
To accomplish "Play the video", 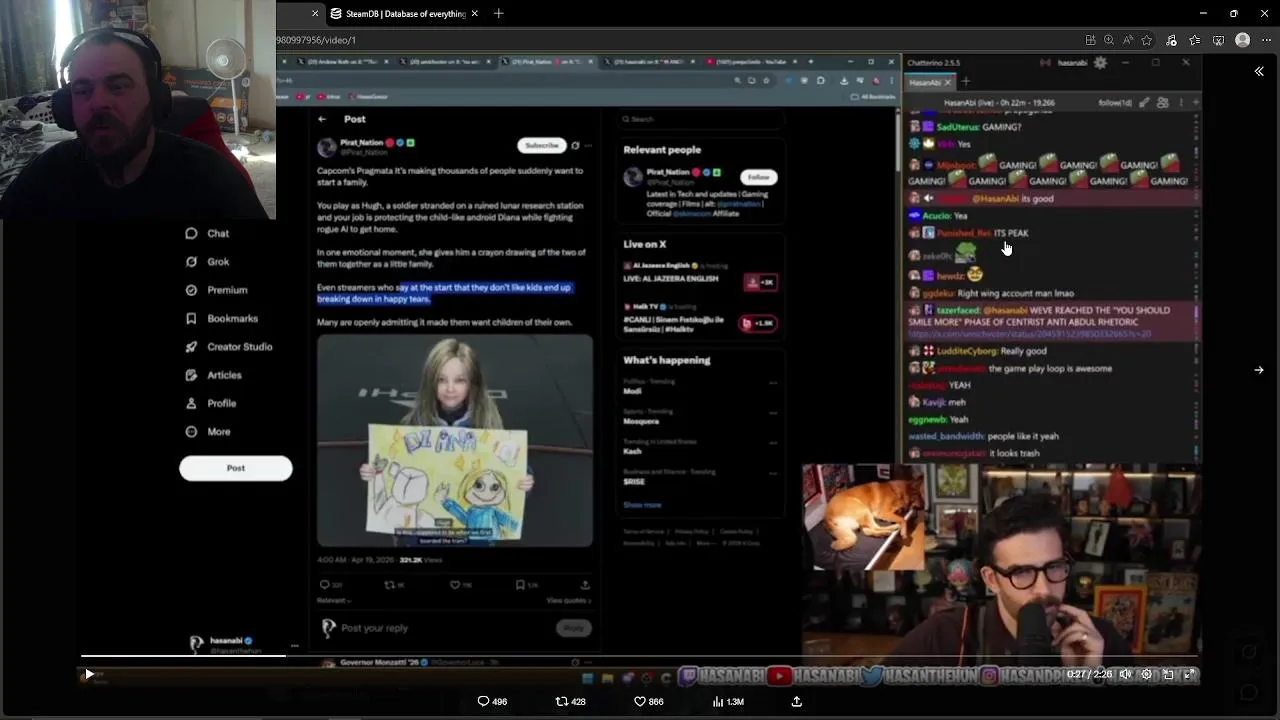I will tap(89, 674).
